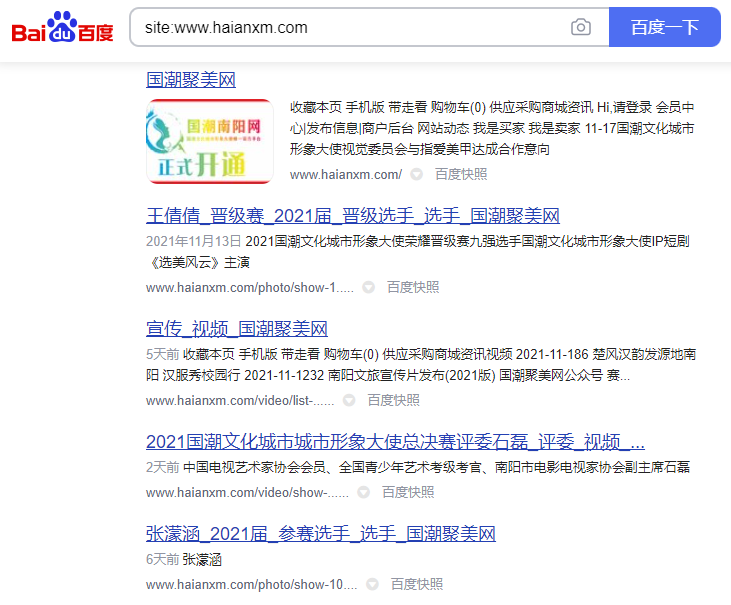This screenshot has width=731, height=605.
Task: Click the Baidu logo
Action: (62, 28)
